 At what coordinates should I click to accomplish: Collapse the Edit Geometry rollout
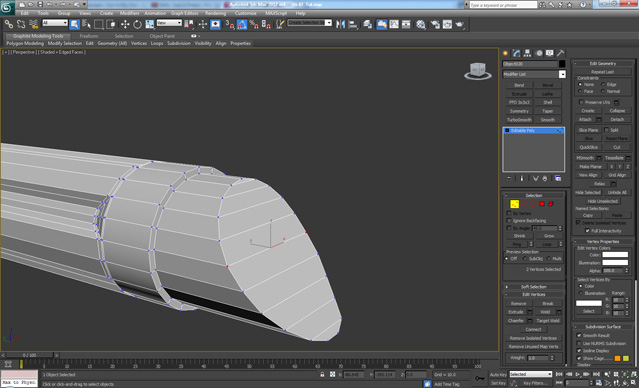[604, 63]
